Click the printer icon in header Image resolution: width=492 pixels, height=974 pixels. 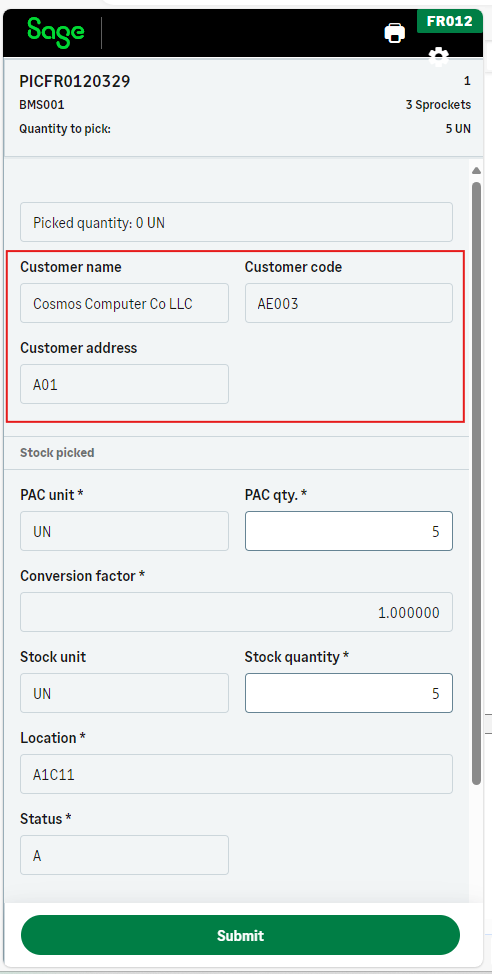point(394,33)
